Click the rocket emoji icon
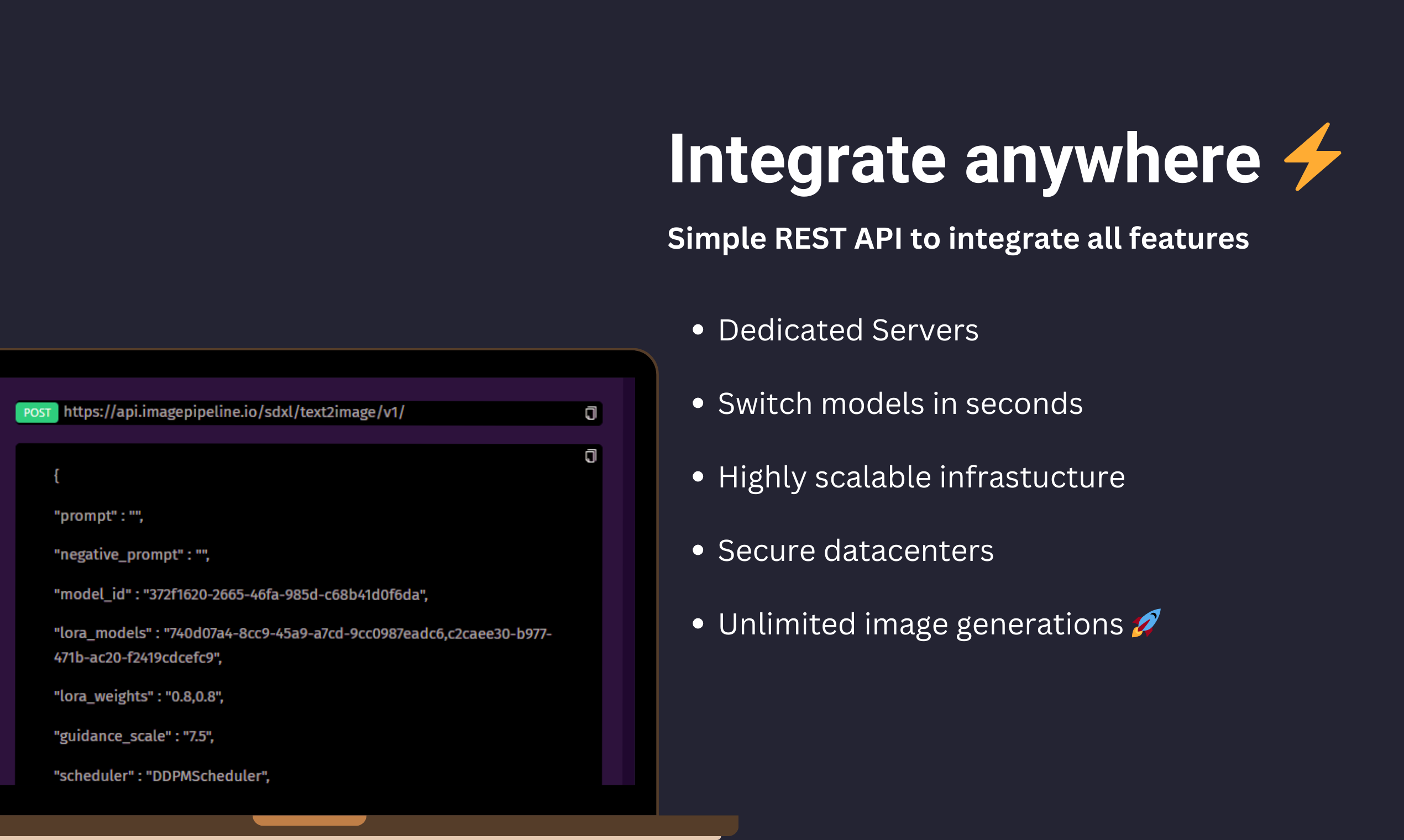The width and height of the screenshot is (1404, 840). pos(1145,623)
